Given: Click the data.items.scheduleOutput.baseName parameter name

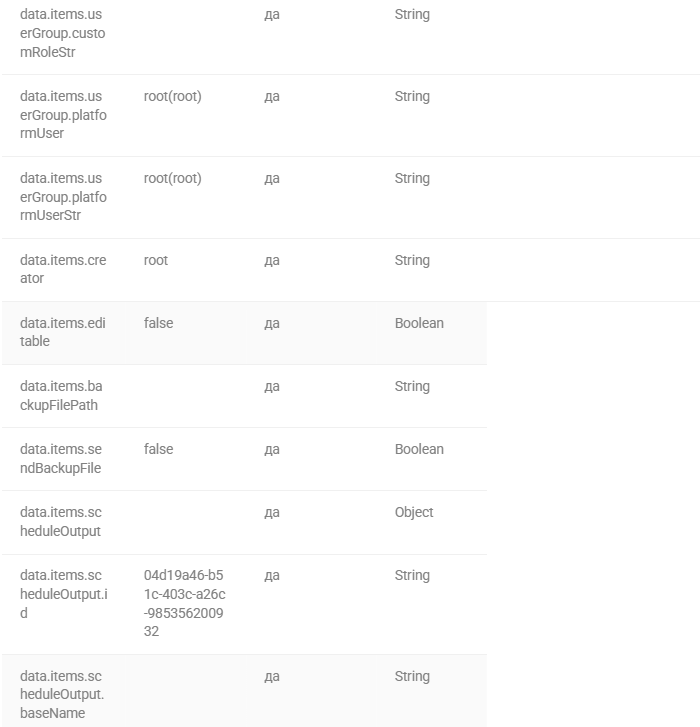Looking at the screenshot, I should [x=62, y=695].
